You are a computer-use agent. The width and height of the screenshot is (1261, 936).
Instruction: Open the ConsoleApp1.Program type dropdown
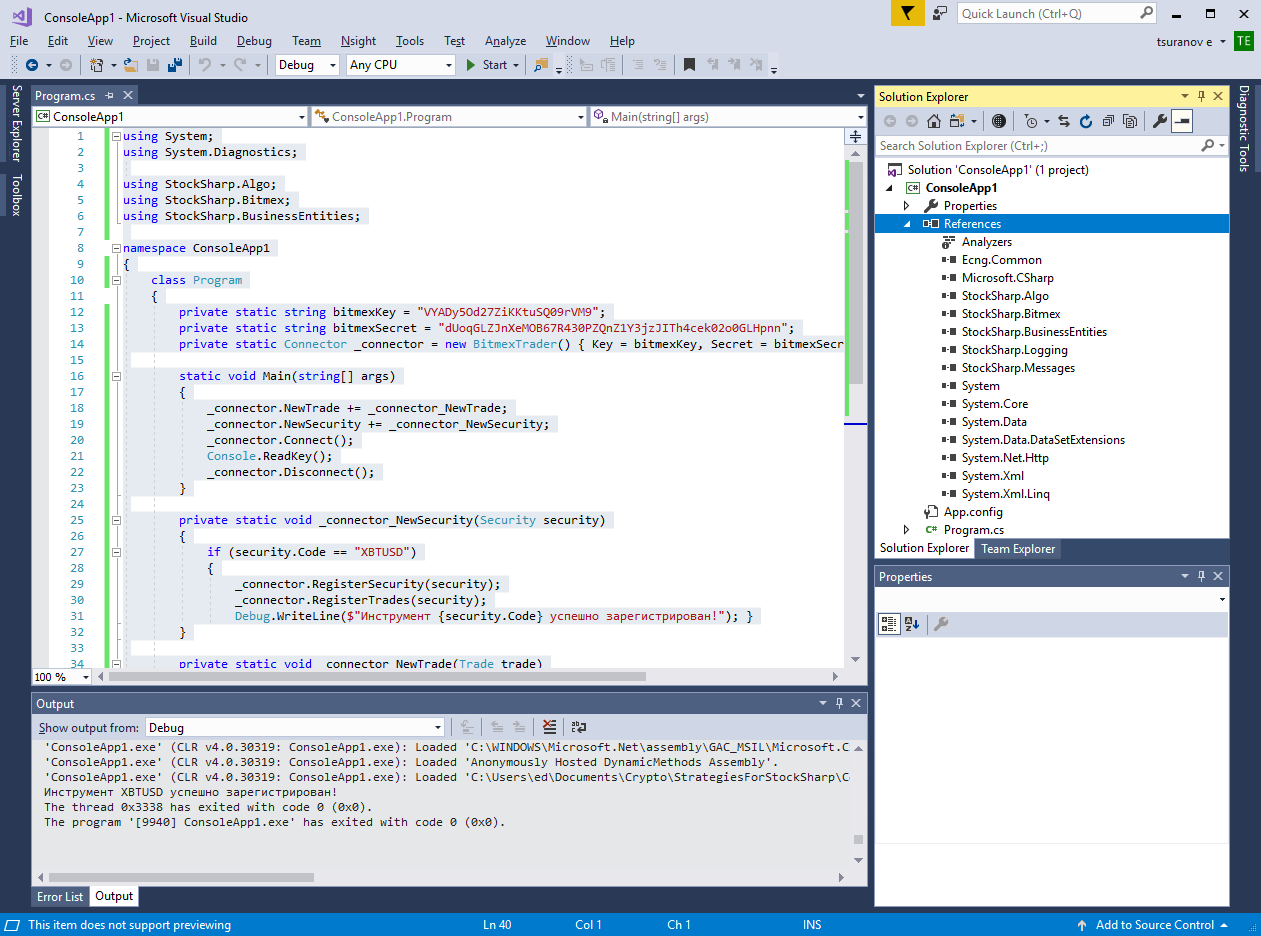[x=448, y=117]
